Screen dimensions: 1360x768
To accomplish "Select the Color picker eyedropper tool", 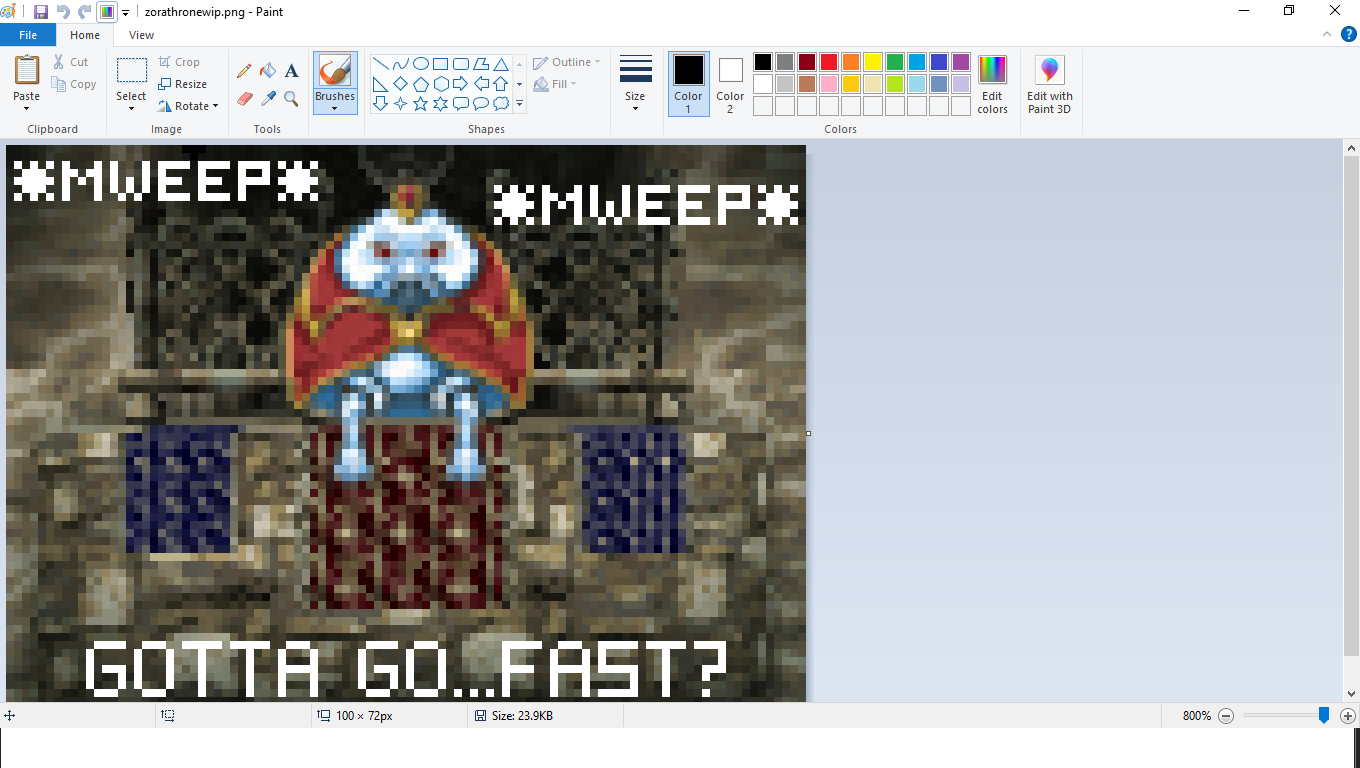I will click(x=268, y=98).
